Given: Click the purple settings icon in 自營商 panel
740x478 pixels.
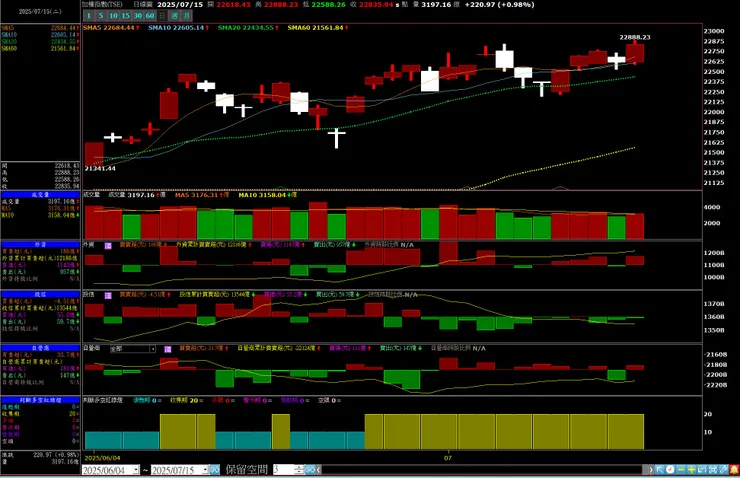Looking at the screenshot, I should point(168,349).
